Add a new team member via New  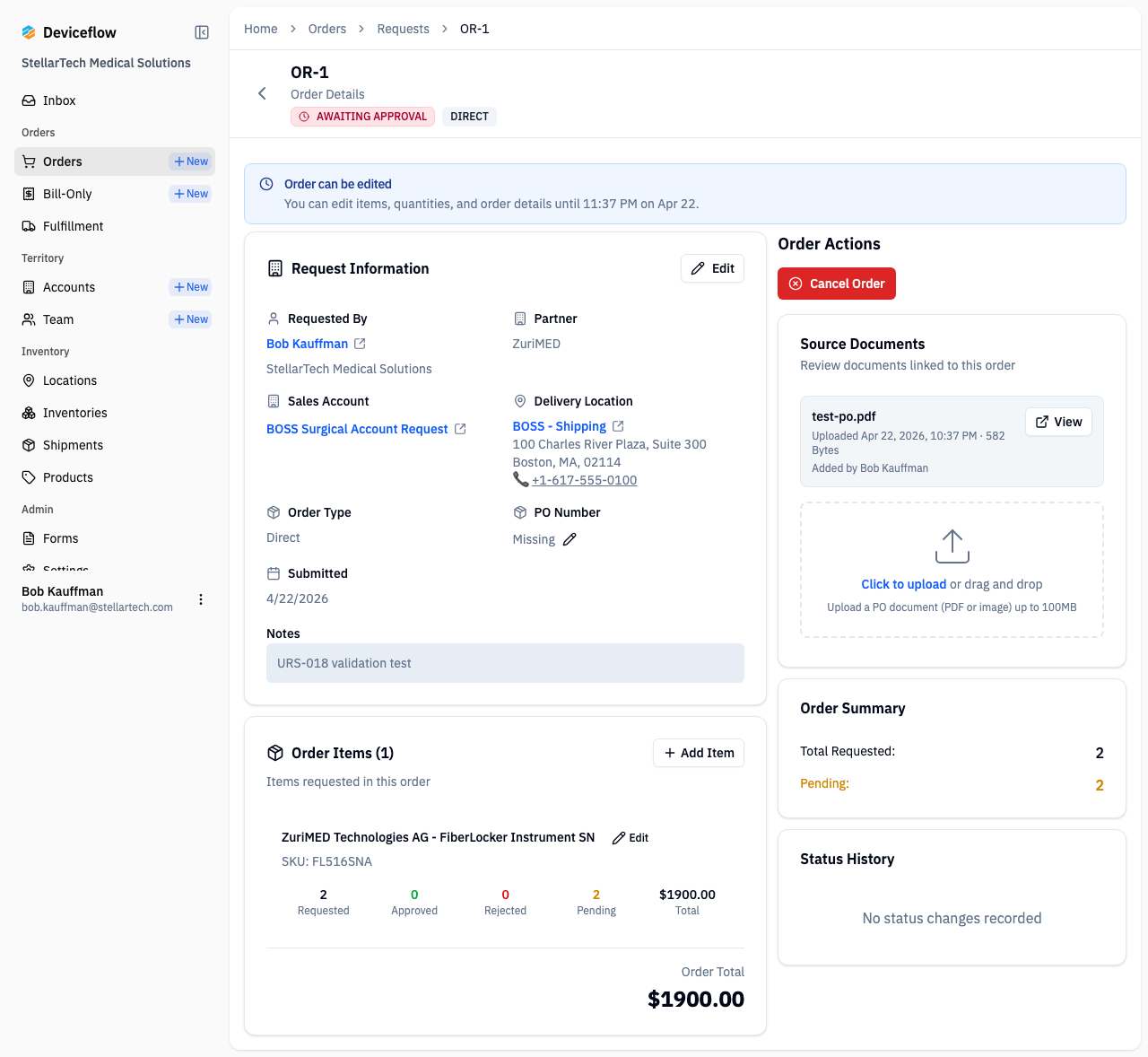pyautogui.click(x=191, y=319)
